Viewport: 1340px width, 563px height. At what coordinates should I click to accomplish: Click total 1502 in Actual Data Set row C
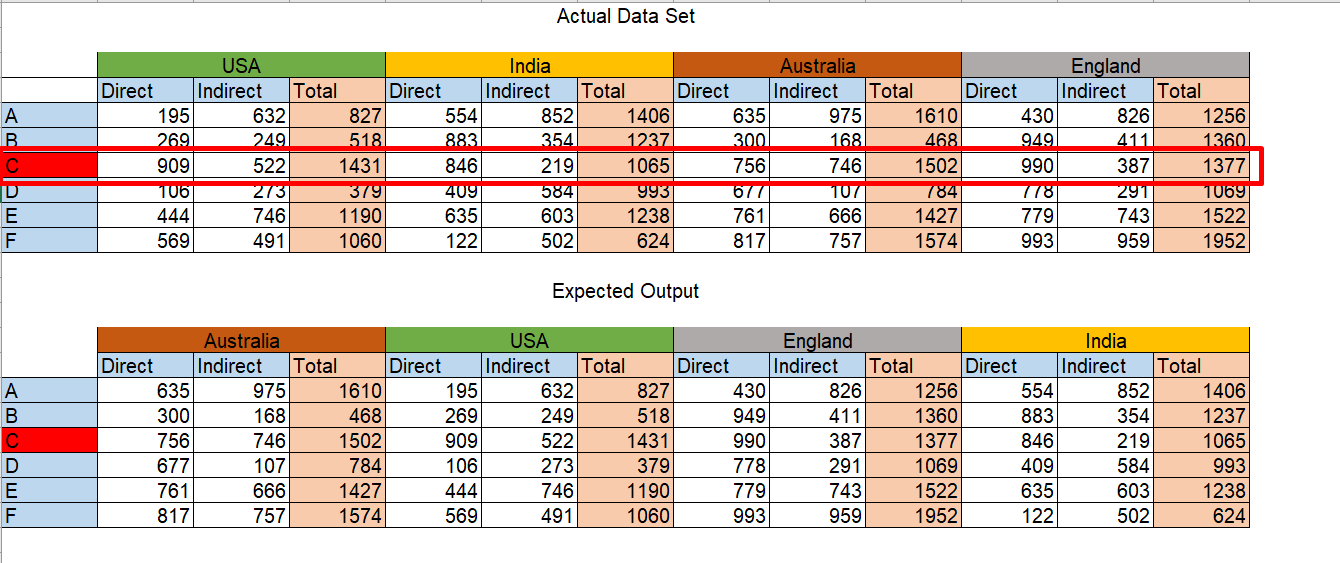pos(913,165)
